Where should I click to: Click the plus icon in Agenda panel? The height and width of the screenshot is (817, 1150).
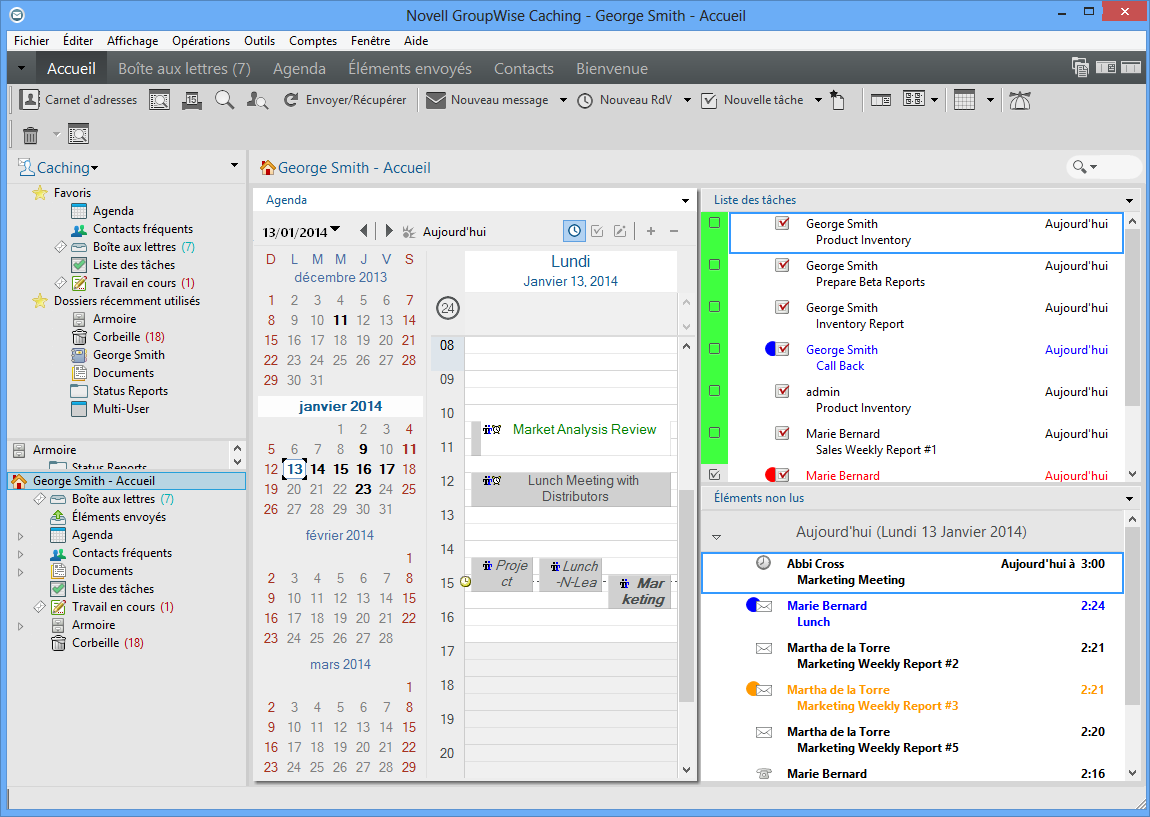click(x=651, y=231)
